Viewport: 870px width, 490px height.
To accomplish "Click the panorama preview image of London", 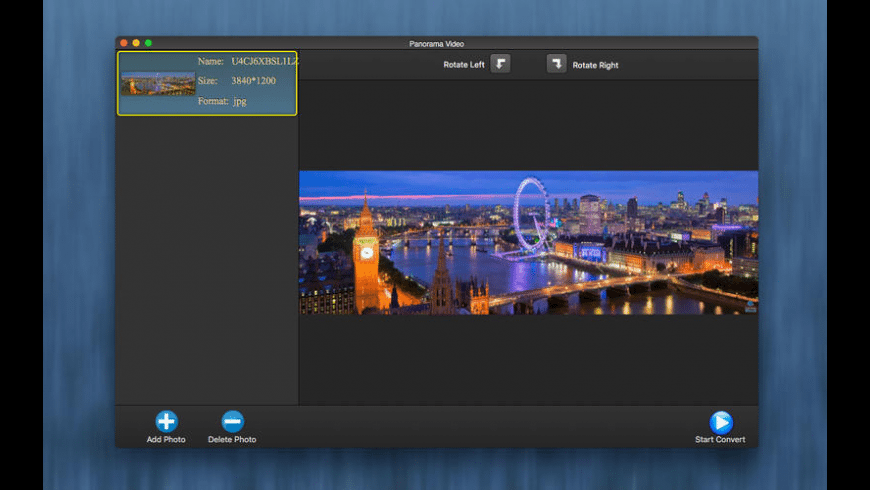I will tap(528, 243).
